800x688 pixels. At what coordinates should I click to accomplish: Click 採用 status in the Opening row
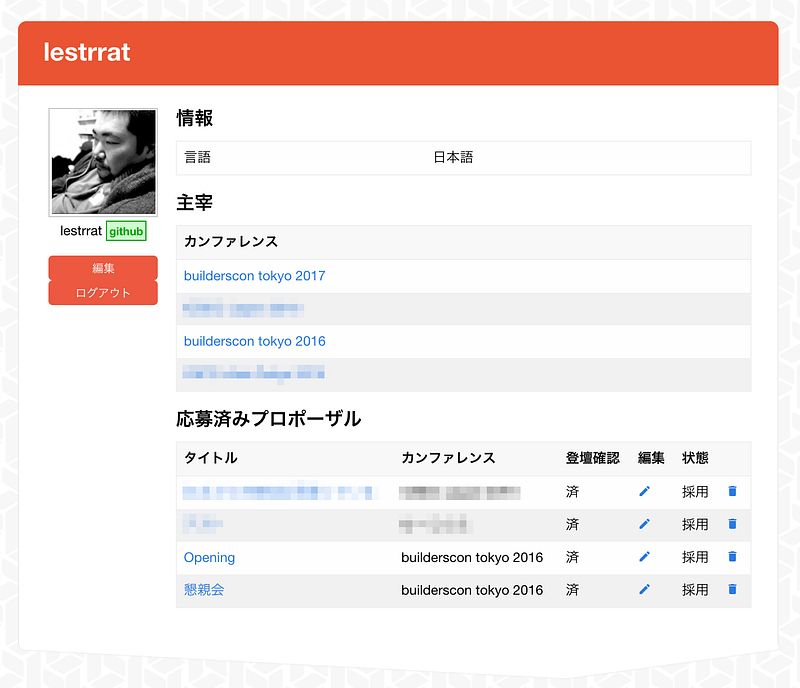[695, 557]
